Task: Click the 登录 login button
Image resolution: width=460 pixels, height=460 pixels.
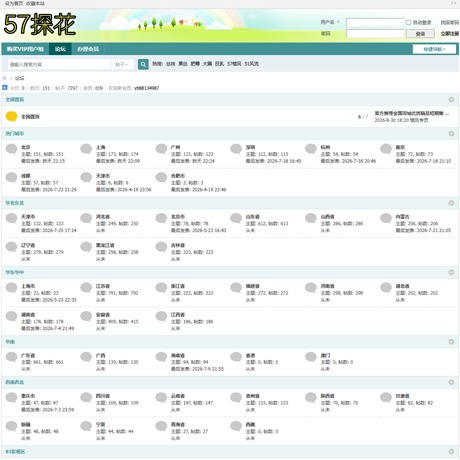Action: pos(420,34)
